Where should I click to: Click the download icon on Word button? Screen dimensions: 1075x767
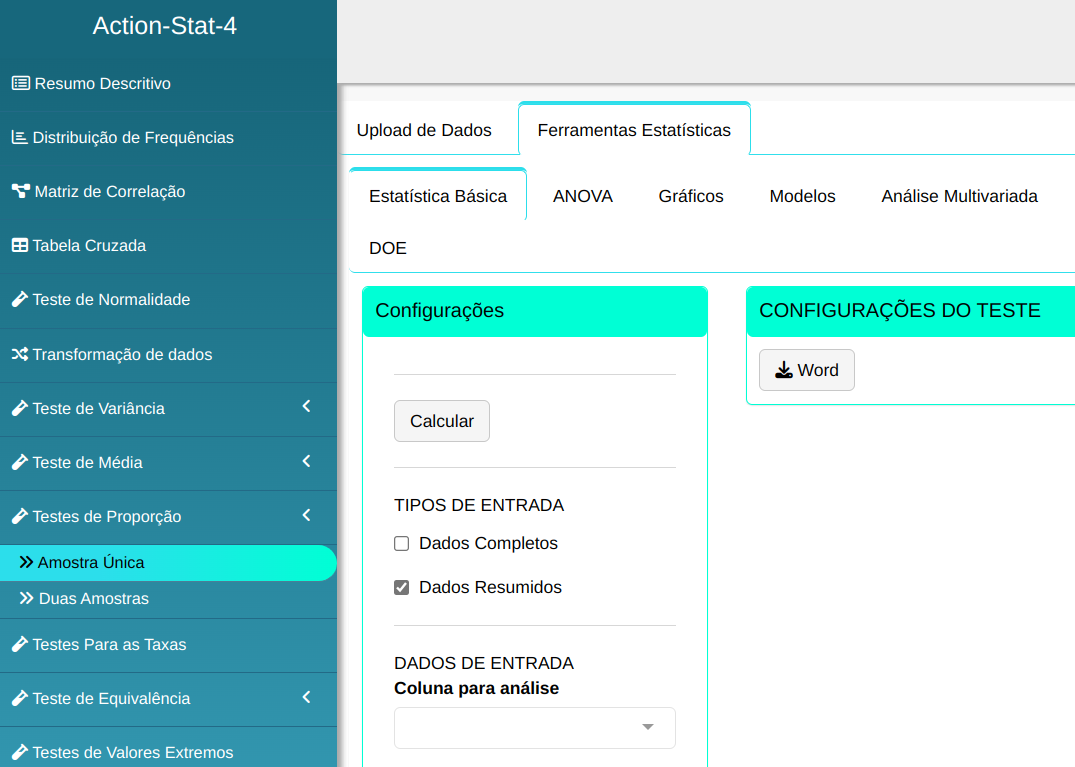point(784,370)
